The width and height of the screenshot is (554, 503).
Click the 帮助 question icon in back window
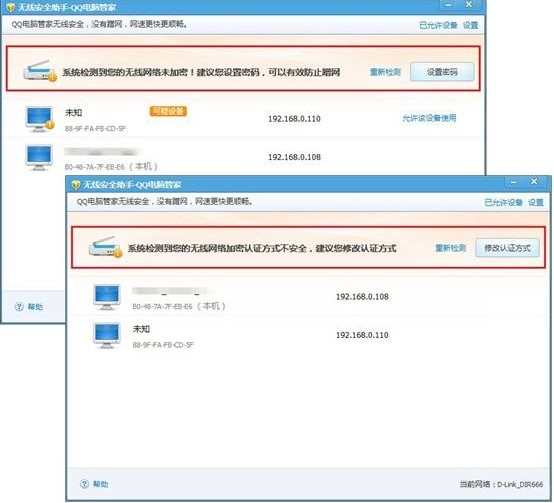click(19, 306)
